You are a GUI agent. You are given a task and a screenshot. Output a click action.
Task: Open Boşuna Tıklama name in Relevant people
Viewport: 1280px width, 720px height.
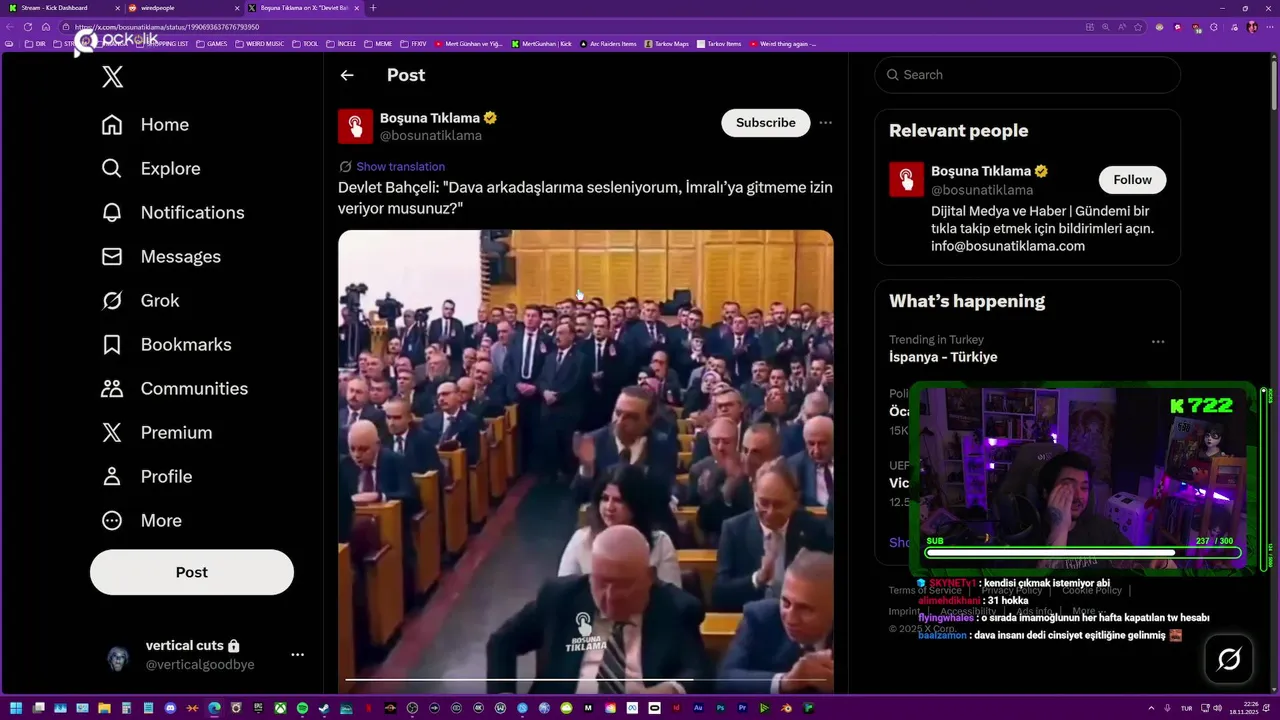(x=981, y=171)
